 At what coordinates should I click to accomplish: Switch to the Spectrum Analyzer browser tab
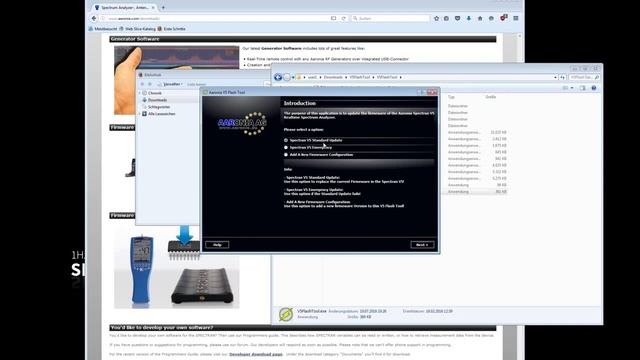(124, 7)
